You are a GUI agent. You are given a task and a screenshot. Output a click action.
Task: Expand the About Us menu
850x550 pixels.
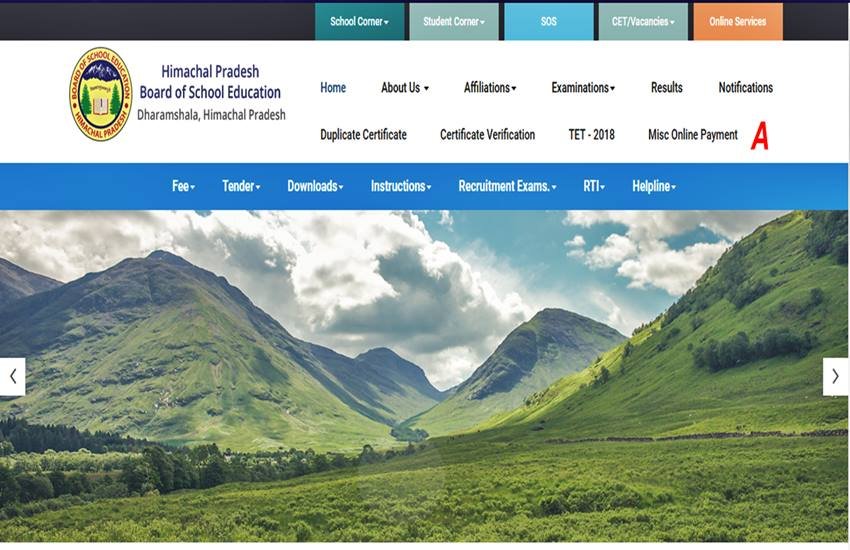tap(404, 88)
